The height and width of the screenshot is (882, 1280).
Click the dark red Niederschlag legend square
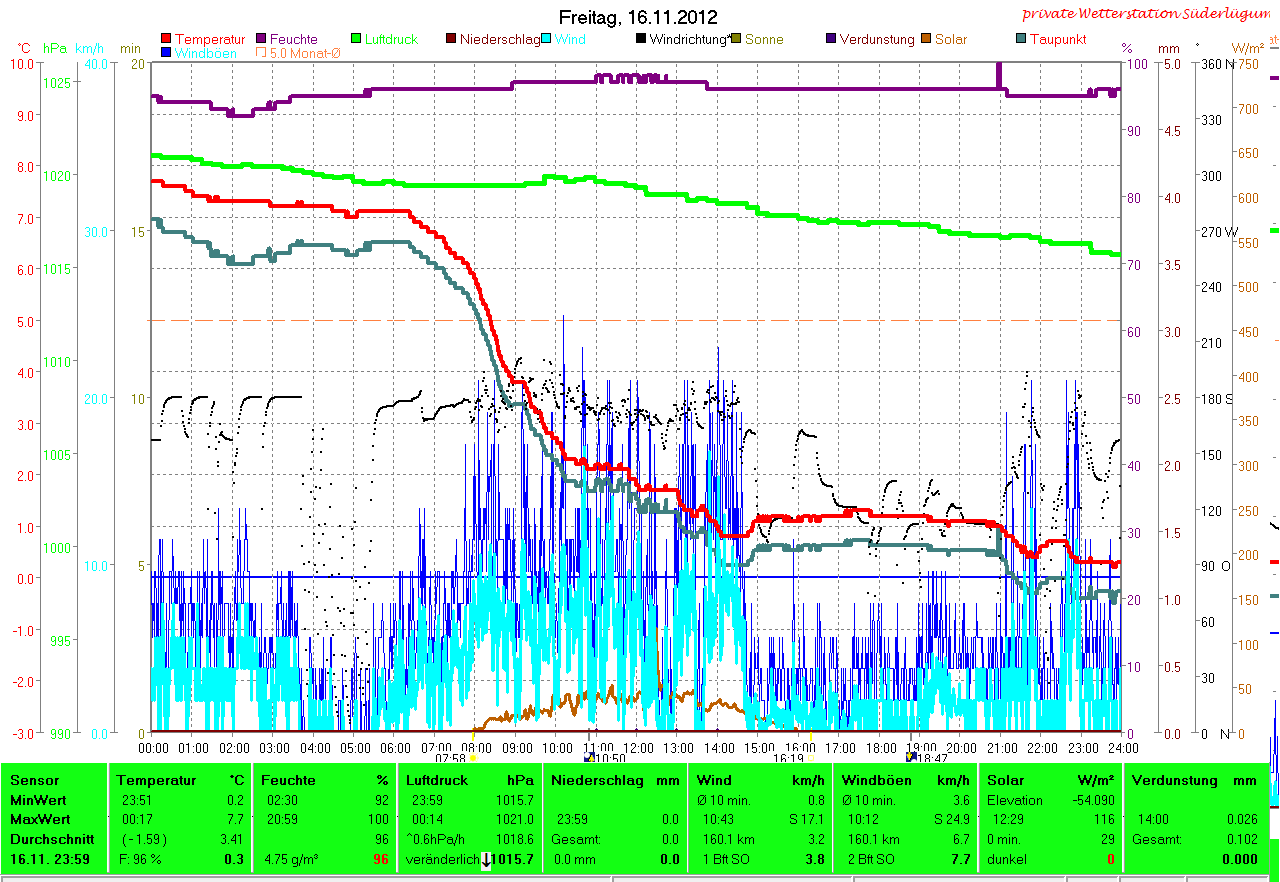(x=452, y=39)
